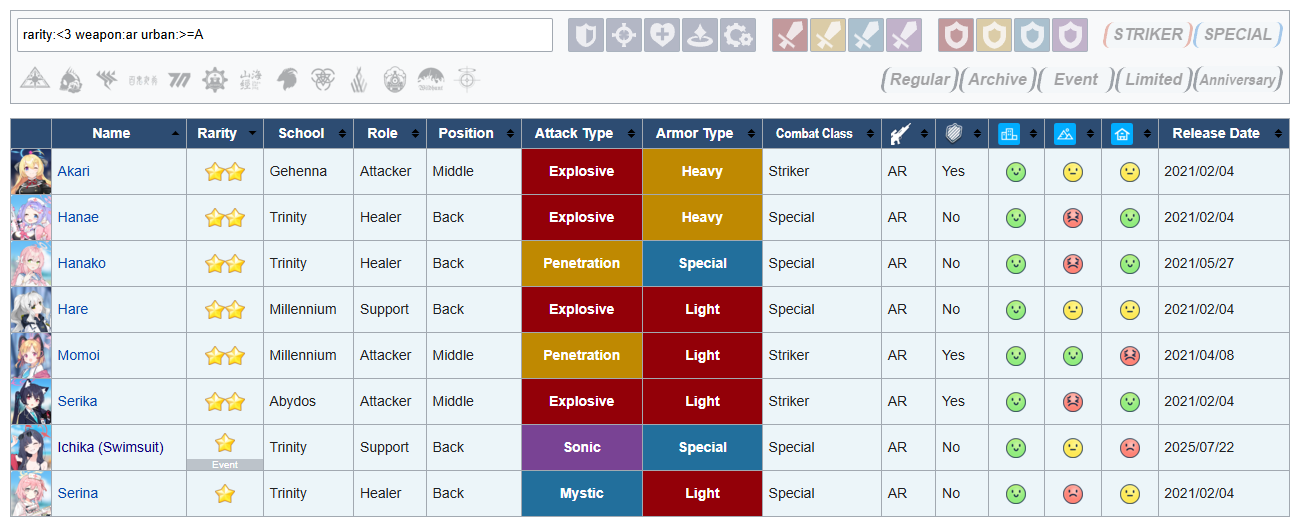Filter by Wildhunt school emblem
The height and width of the screenshot is (526, 1300).
coord(431,79)
